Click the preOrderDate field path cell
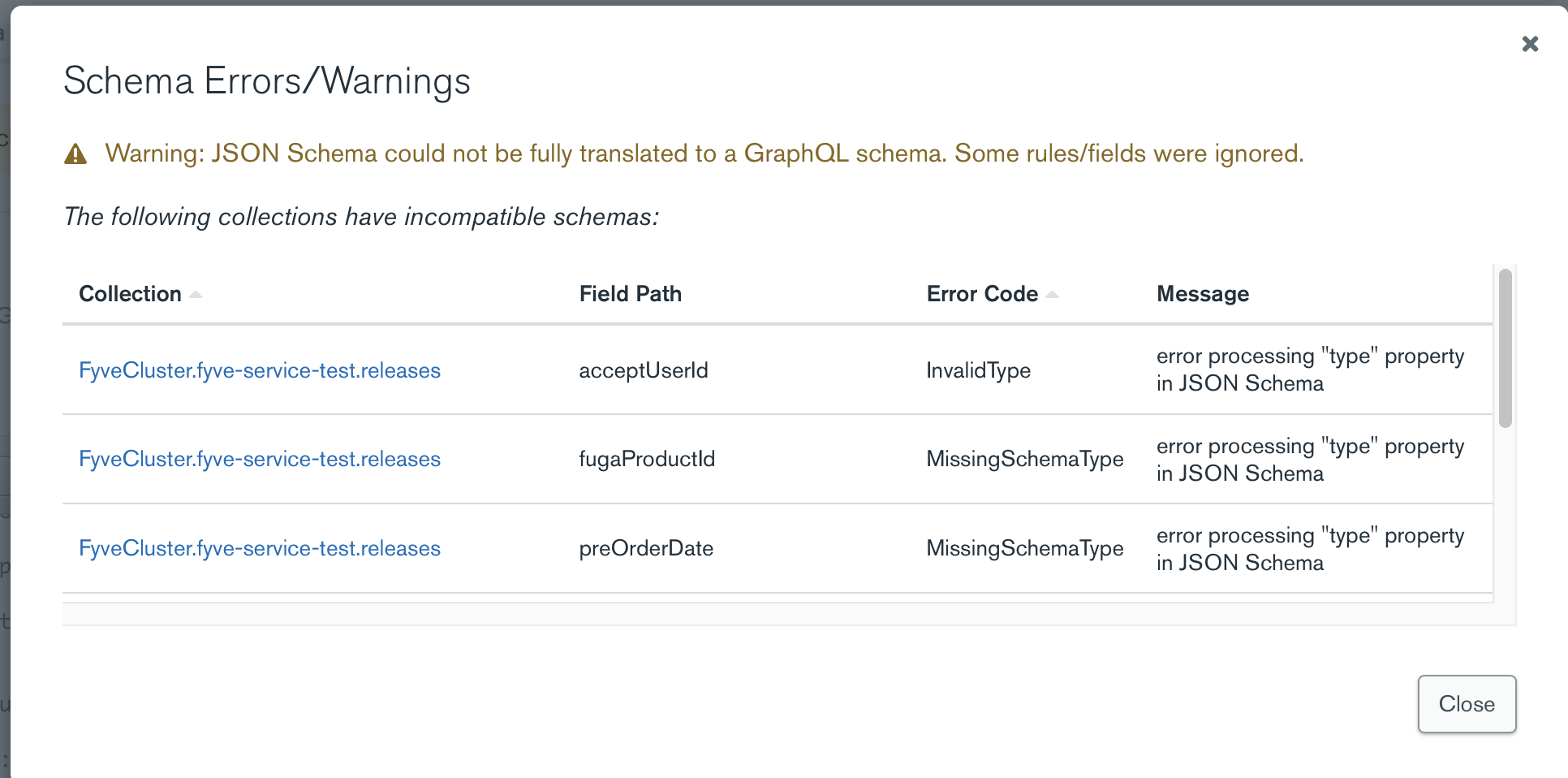1568x778 pixels. point(645,548)
